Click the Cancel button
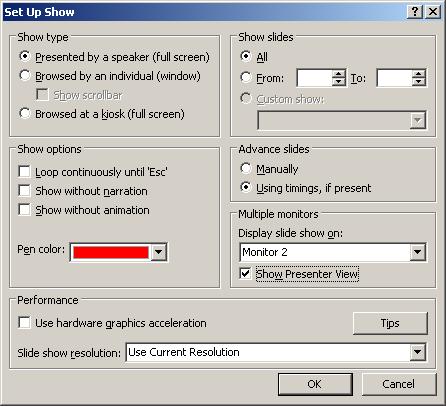This screenshot has height=406, width=446. click(399, 384)
